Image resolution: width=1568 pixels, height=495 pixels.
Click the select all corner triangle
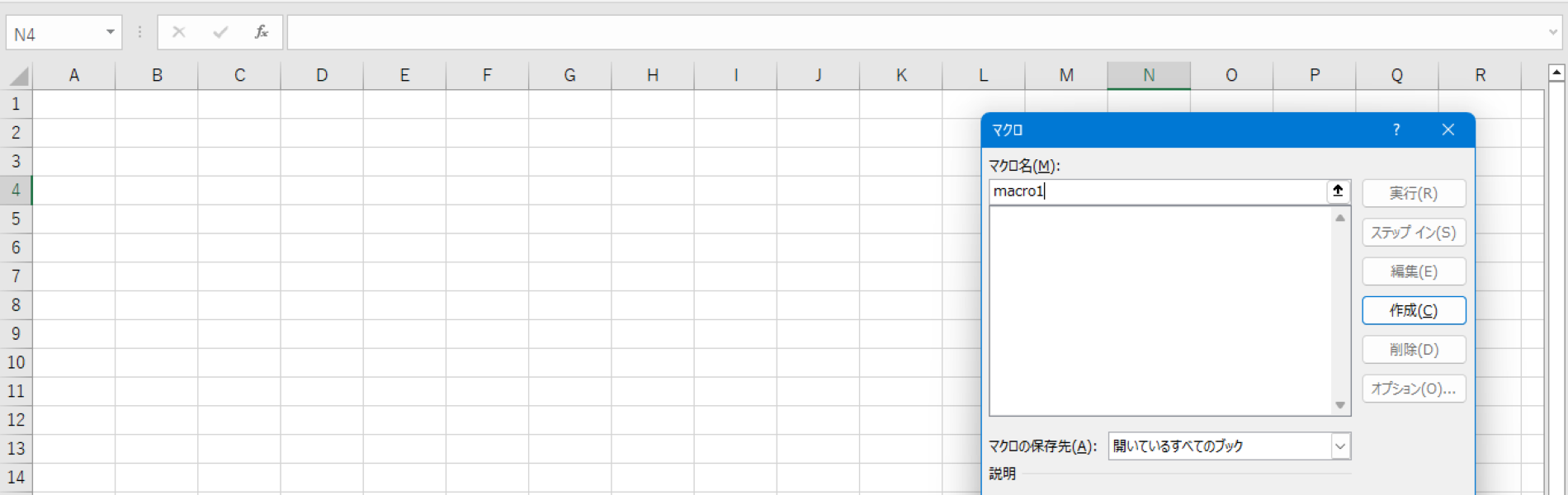pyautogui.click(x=19, y=77)
